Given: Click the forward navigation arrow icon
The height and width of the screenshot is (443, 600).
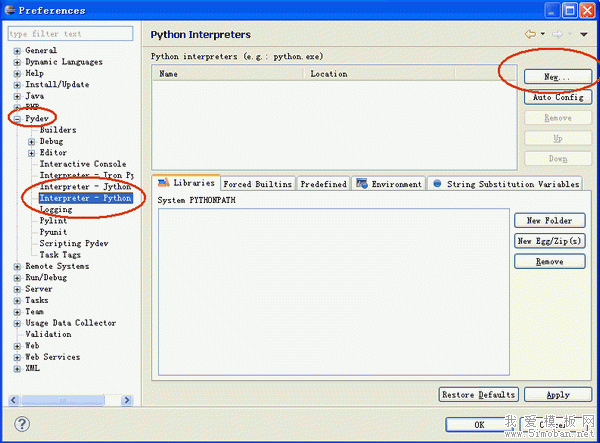Looking at the screenshot, I should pos(559,35).
